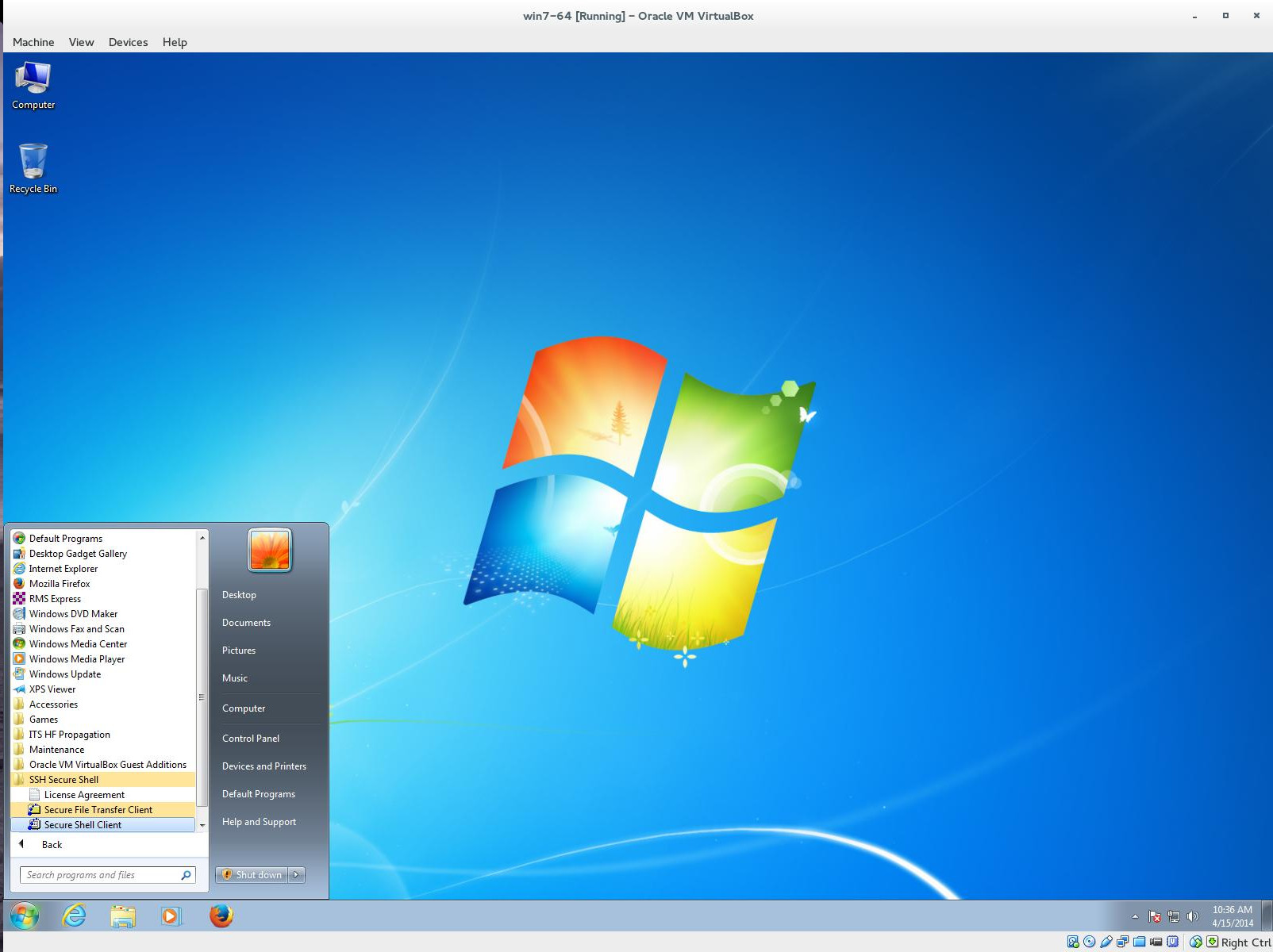
Task: Launch Secure Shell Client
Action: [102, 824]
